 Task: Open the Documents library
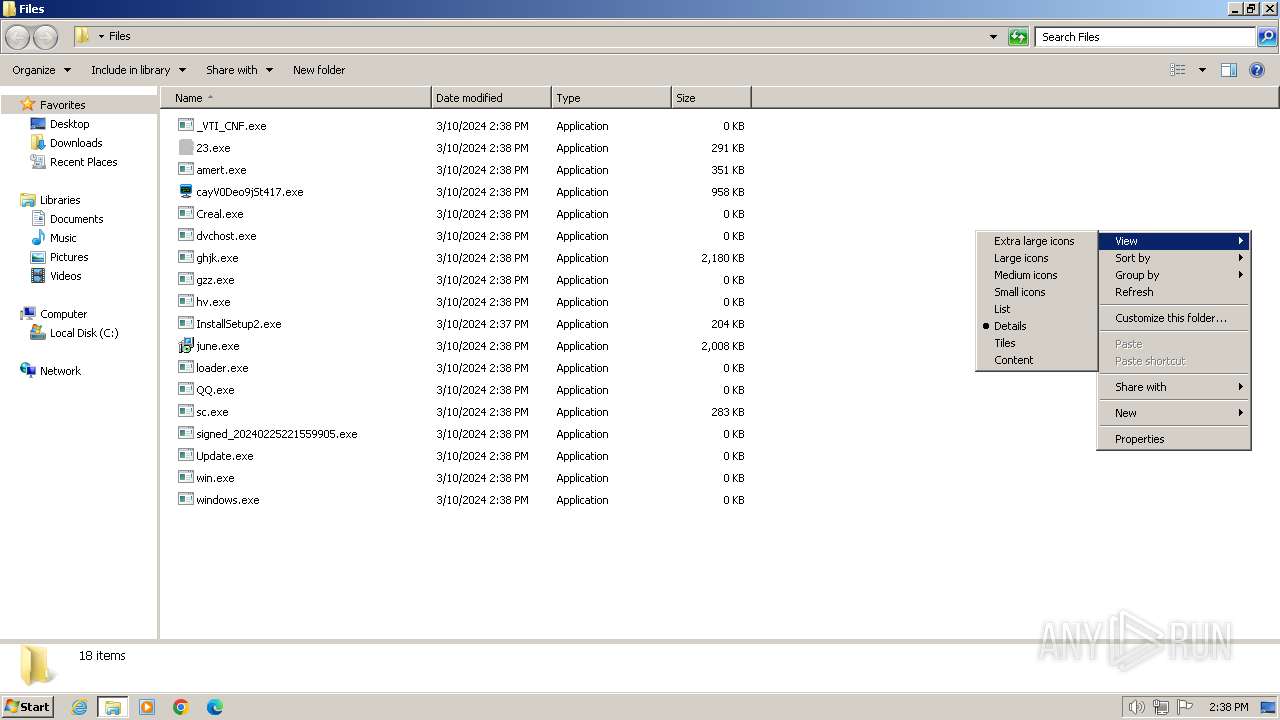(x=76, y=219)
